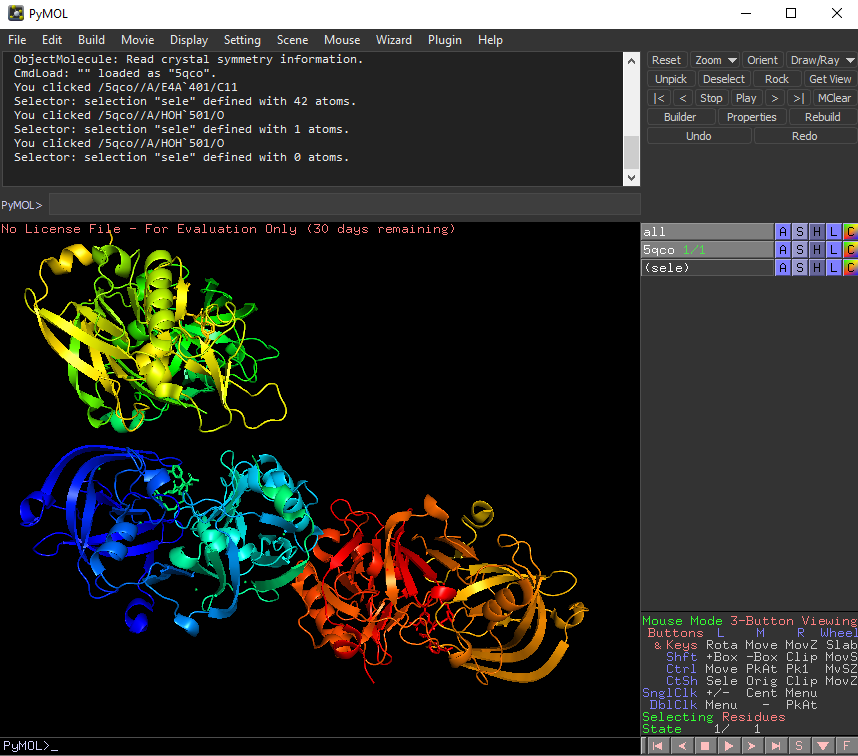Screen dimensions: 858x756
Task: Click the Rebuild button
Action: pyautogui.click(x=822, y=117)
